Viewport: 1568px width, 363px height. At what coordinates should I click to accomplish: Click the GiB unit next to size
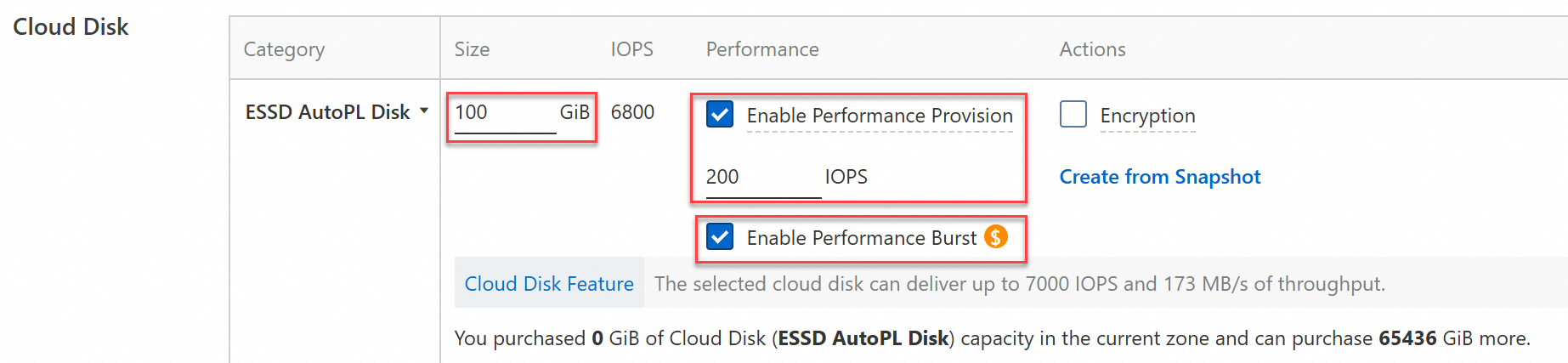pyautogui.click(x=575, y=112)
